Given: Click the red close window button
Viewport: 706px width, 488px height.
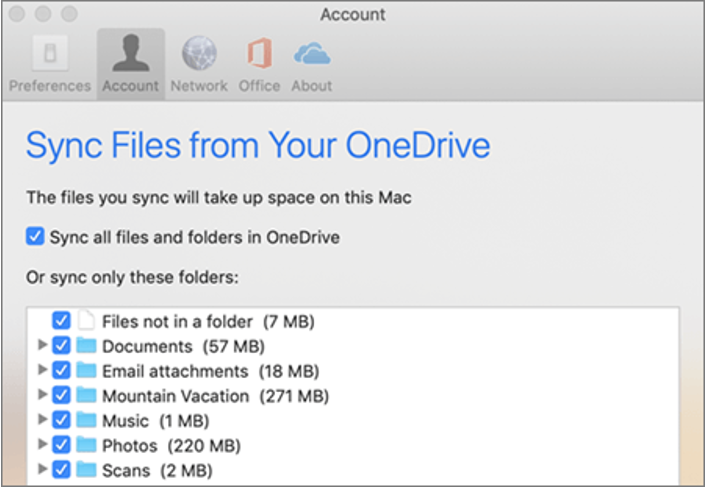Looking at the screenshot, I should point(17,15).
